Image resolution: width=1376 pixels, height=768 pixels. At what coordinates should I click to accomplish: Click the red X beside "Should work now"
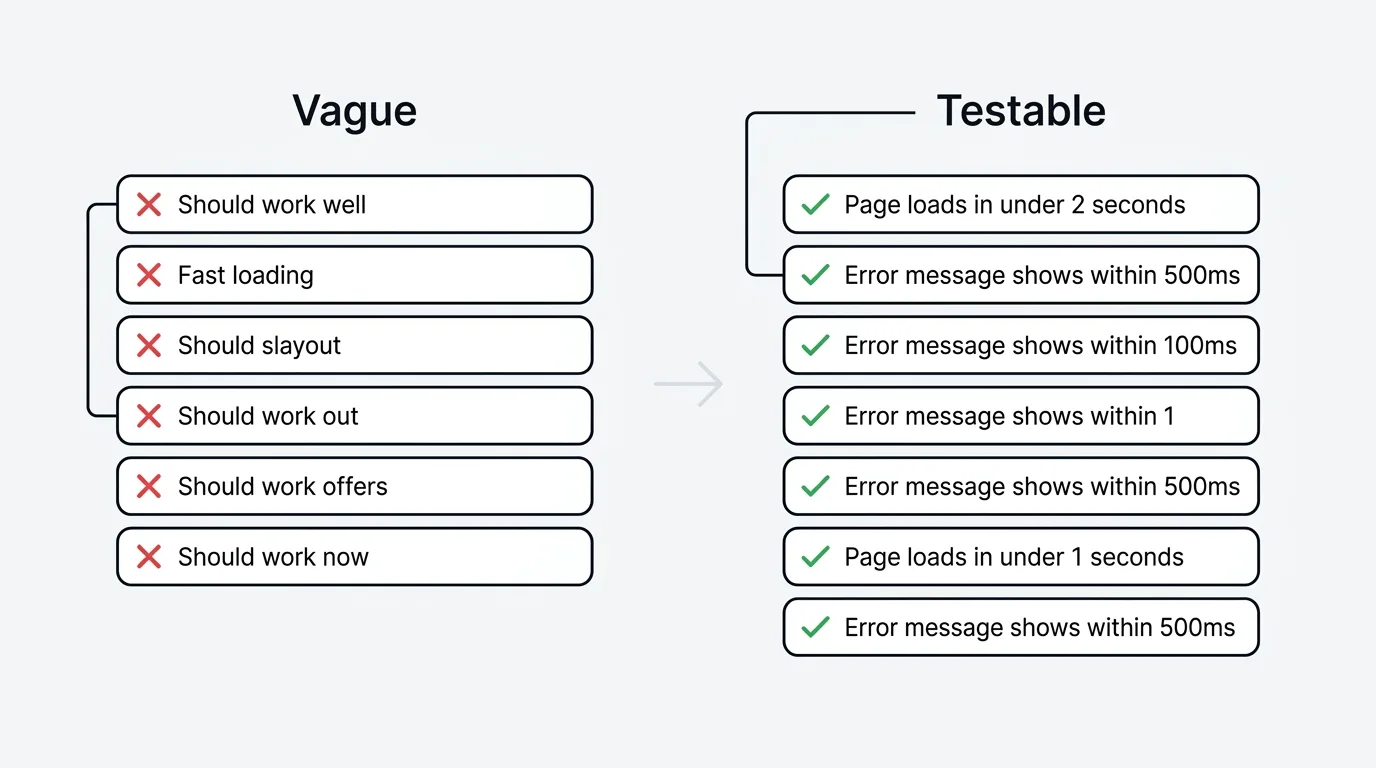149,557
